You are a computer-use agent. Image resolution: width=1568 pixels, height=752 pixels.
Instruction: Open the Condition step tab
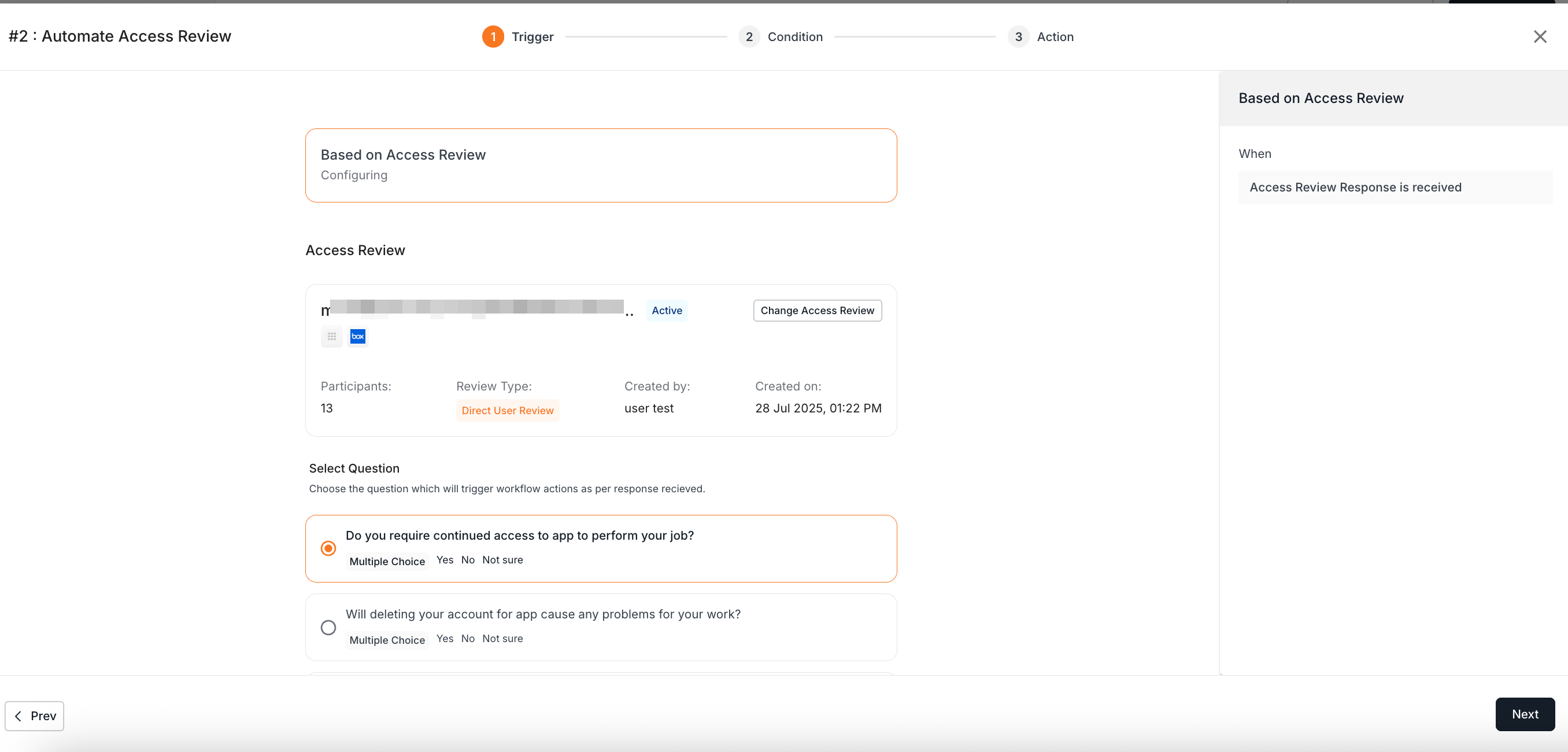pyautogui.click(x=794, y=36)
